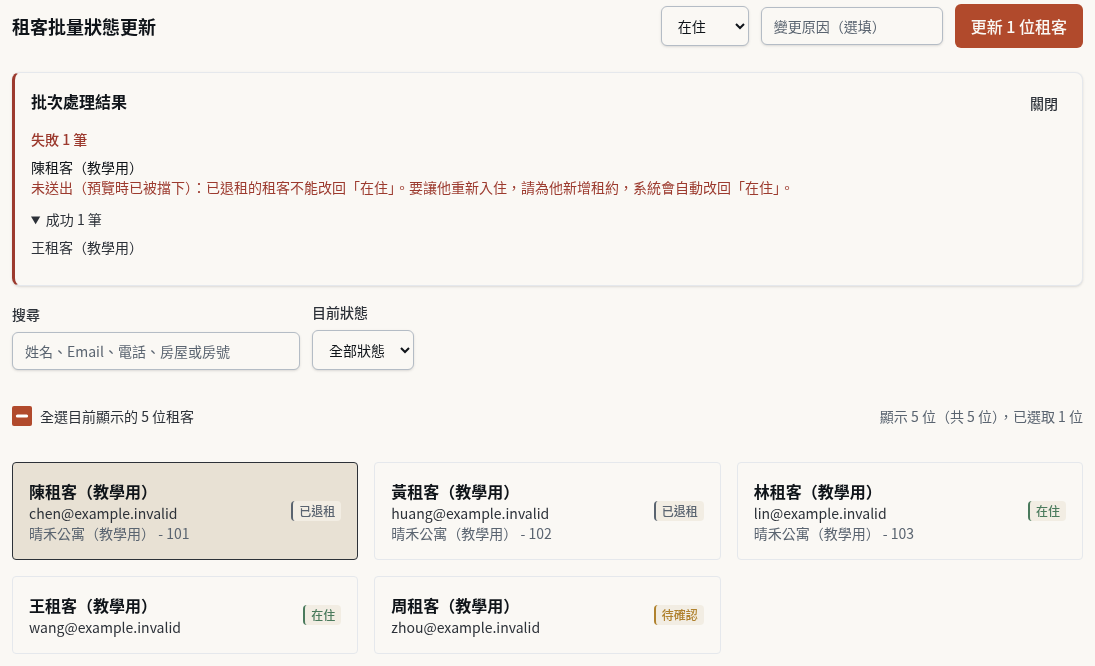Click the 晴禾公寓（教學用）- 103 text
This screenshot has width=1095, height=666.
tap(833, 534)
